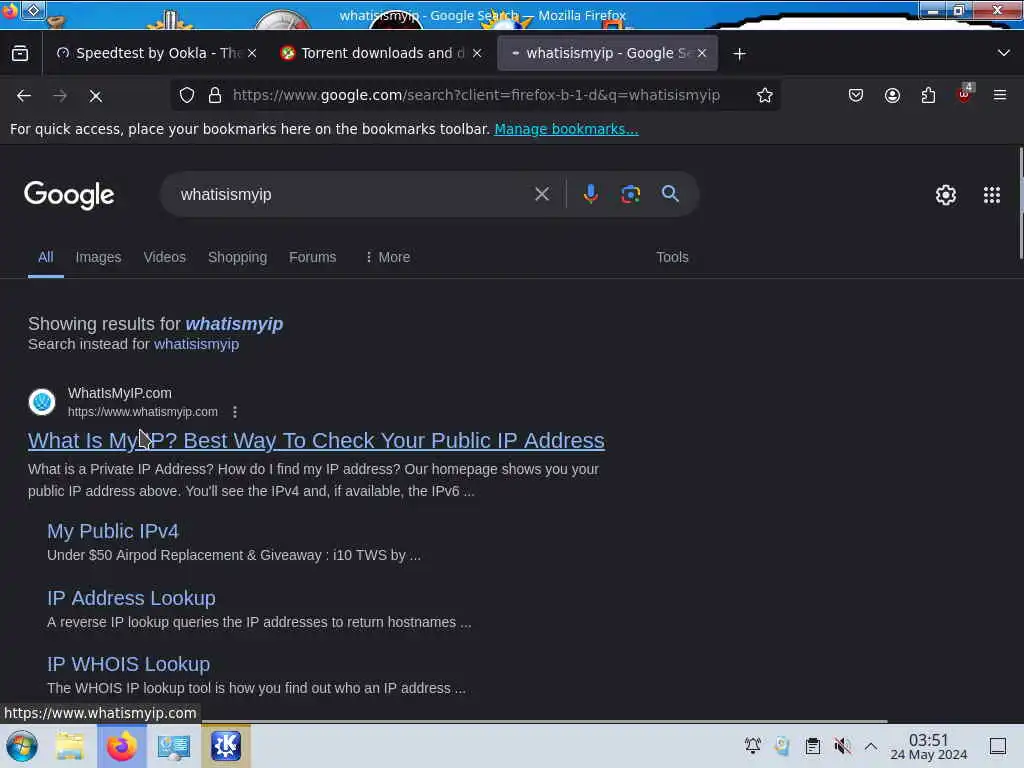
Task: Open What Is My IP result title
Action: point(316,441)
